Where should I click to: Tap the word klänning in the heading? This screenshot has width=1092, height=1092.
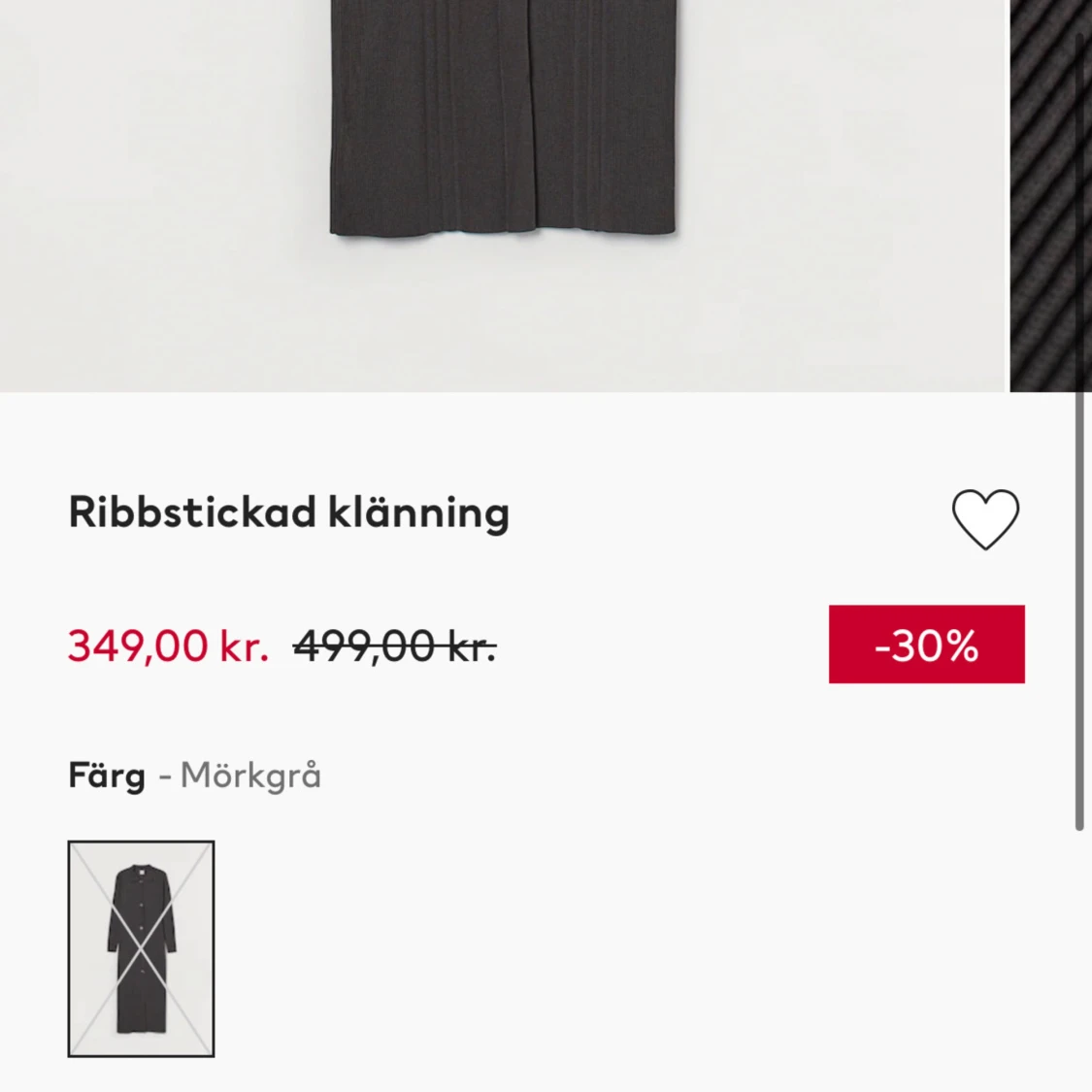(418, 513)
